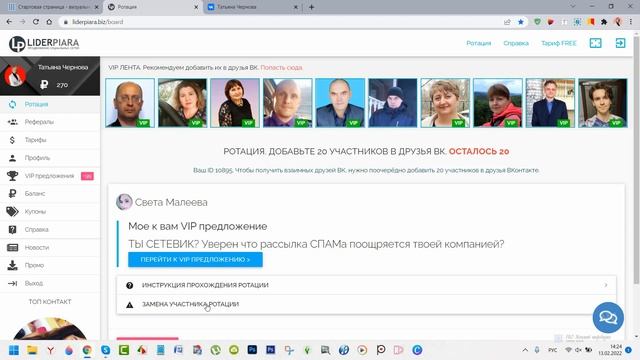640x360 pixels.
Task: Click the browser reload button
Action: tap(36, 22)
